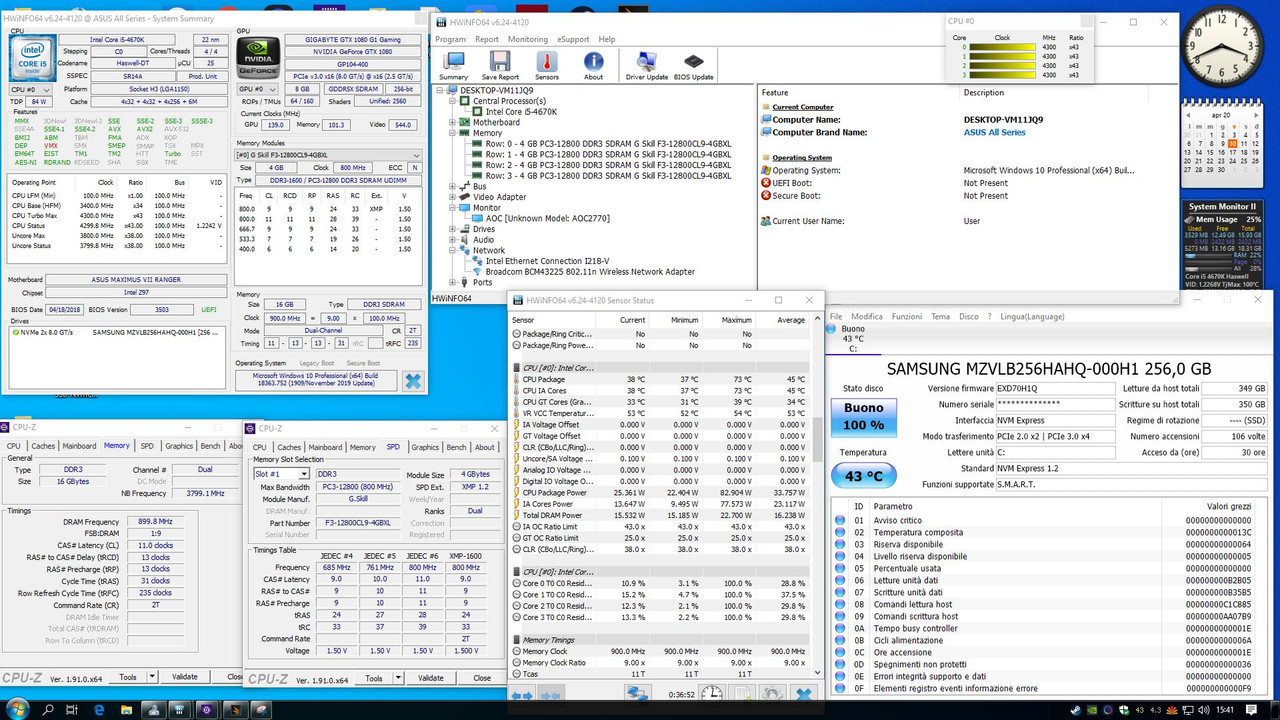This screenshot has width=1280, height=720.
Task: Click 43 °C temperature indicator button
Action: coord(864,477)
